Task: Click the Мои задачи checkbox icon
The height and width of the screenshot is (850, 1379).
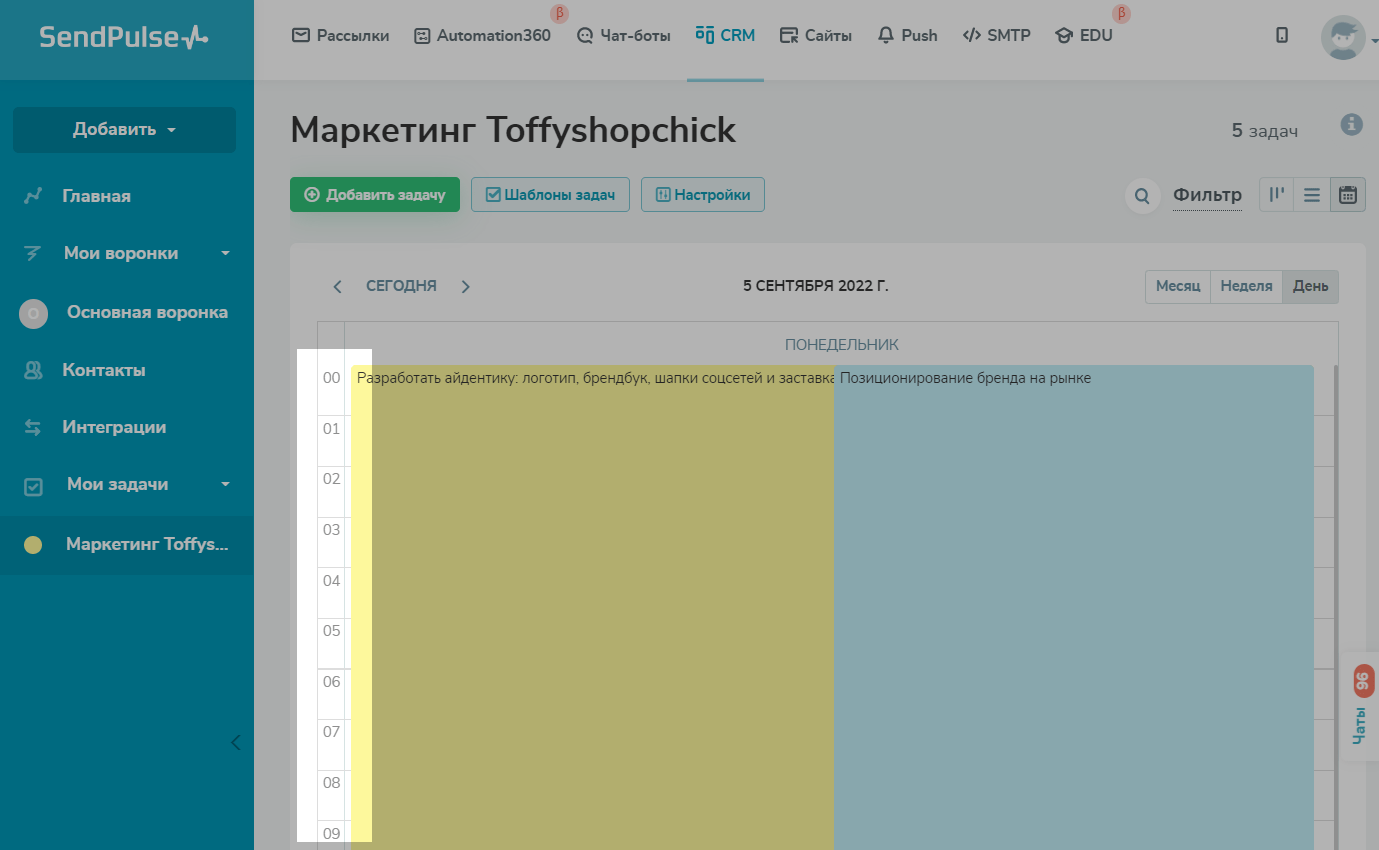Action: point(33,486)
